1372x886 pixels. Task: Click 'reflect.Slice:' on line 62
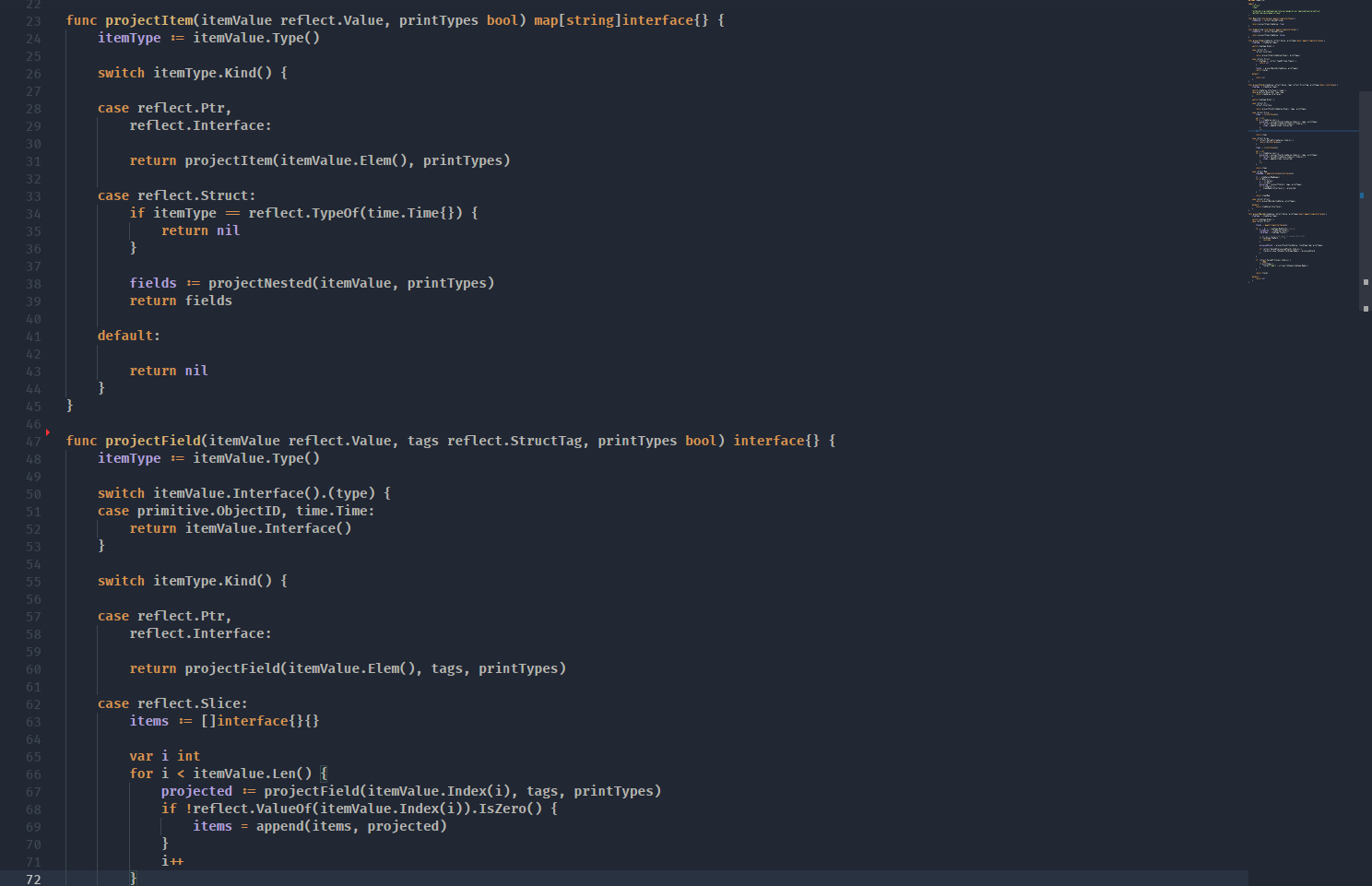[193, 703]
